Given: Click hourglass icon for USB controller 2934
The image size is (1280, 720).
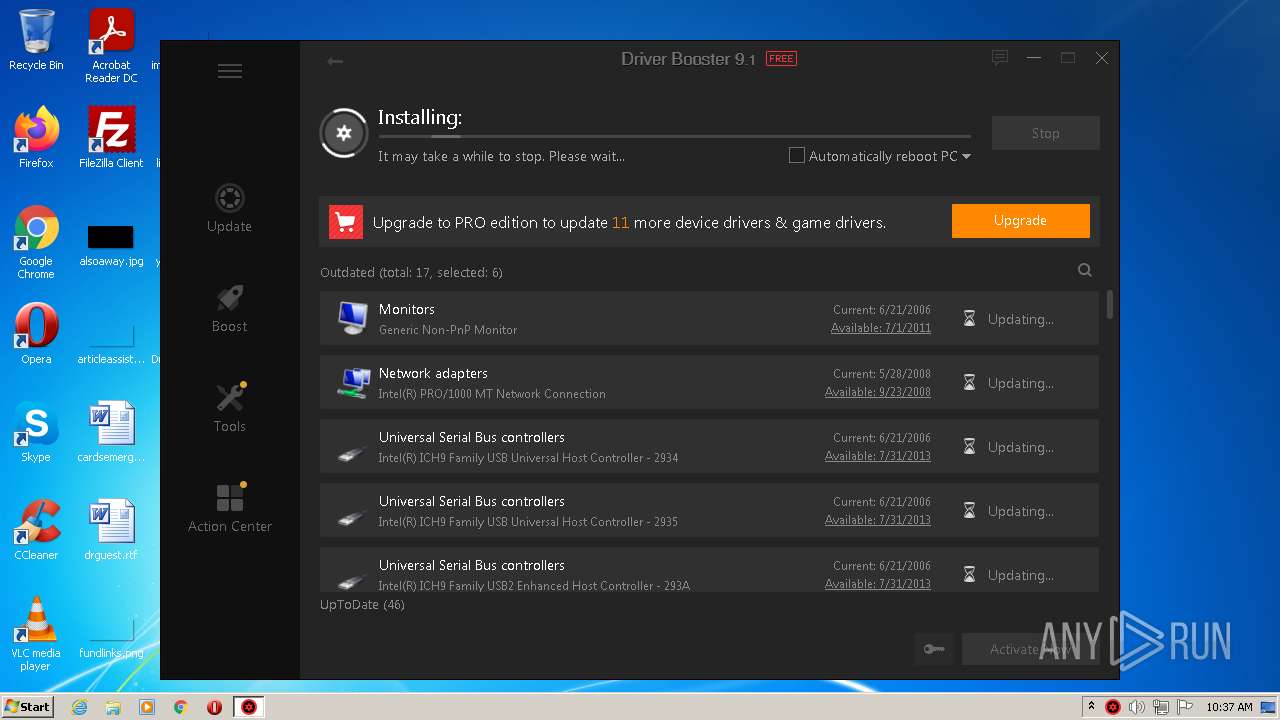Looking at the screenshot, I should pyautogui.click(x=969, y=447).
